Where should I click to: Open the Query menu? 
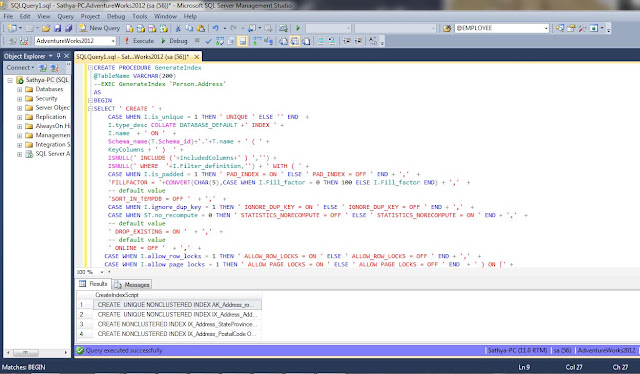[x=65, y=16]
